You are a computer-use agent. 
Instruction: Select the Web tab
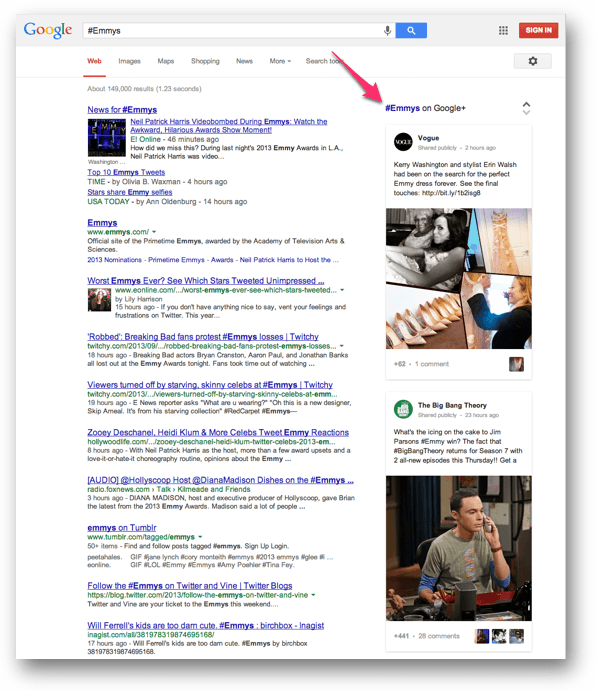[x=94, y=61]
